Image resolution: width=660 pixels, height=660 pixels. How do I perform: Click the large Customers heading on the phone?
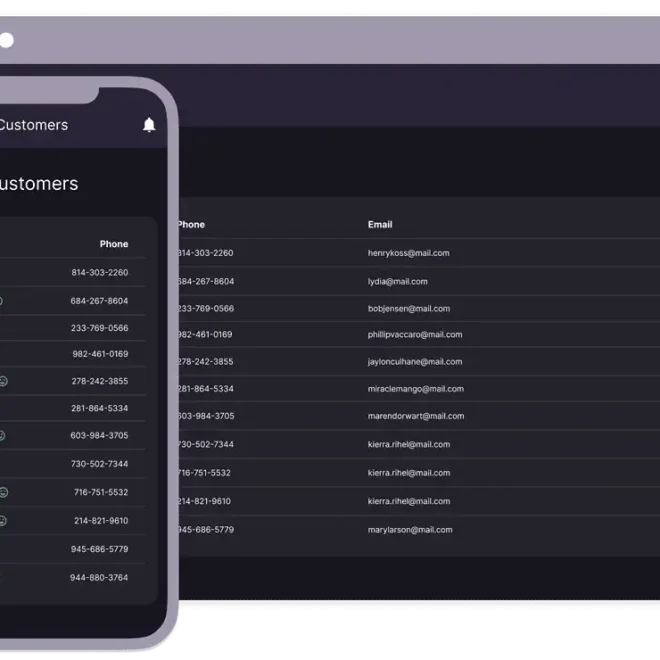pos(37,184)
